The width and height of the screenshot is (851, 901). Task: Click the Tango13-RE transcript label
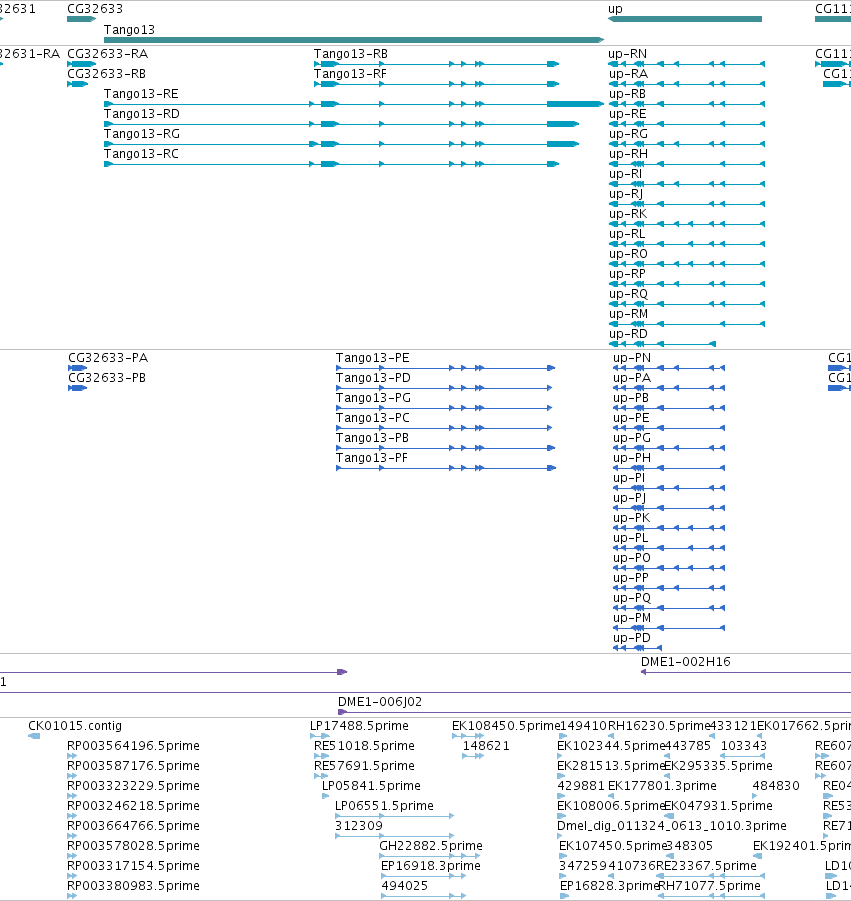[x=141, y=94]
